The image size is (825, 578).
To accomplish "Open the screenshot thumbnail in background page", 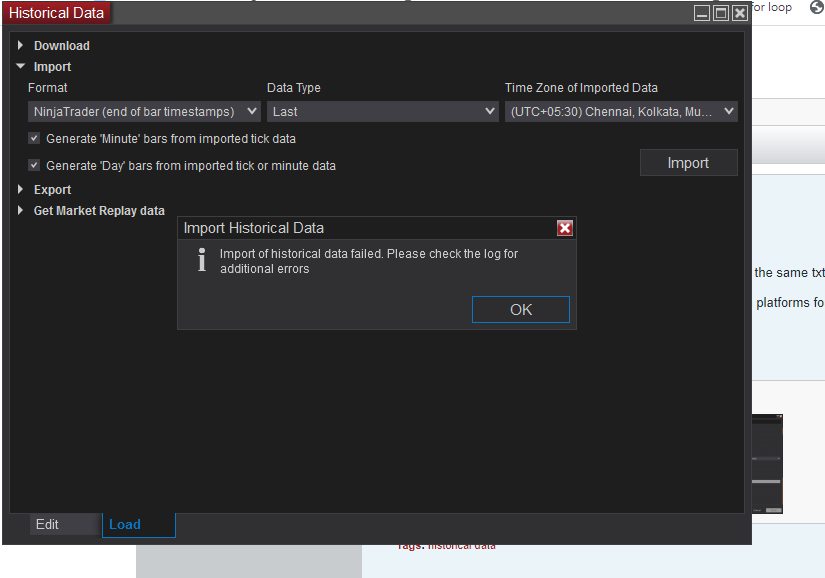I will [767, 464].
